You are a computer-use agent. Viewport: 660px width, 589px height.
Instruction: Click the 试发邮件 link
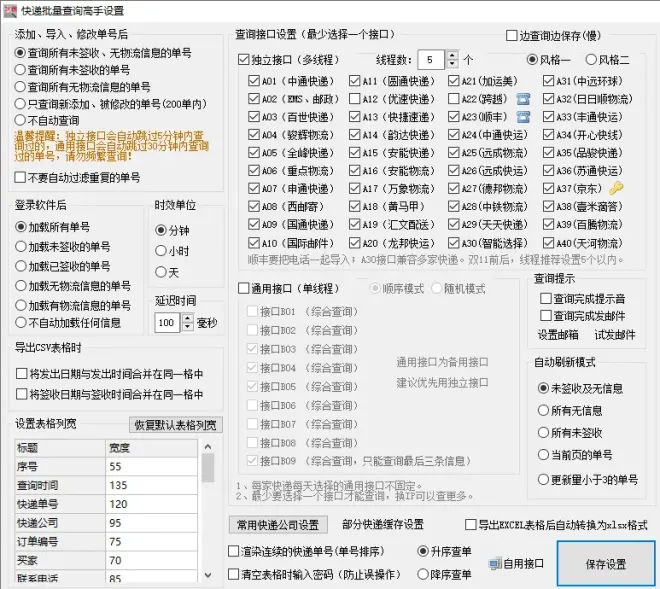616,334
